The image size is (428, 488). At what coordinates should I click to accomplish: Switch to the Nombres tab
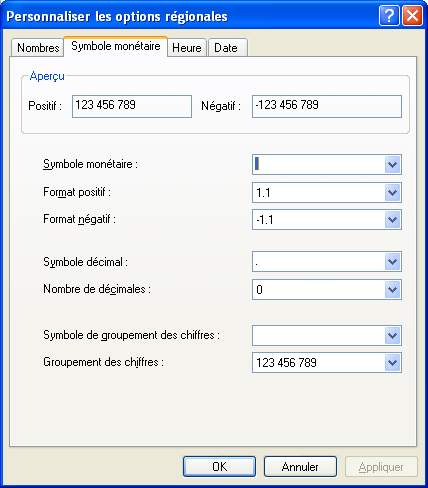(x=38, y=48)
